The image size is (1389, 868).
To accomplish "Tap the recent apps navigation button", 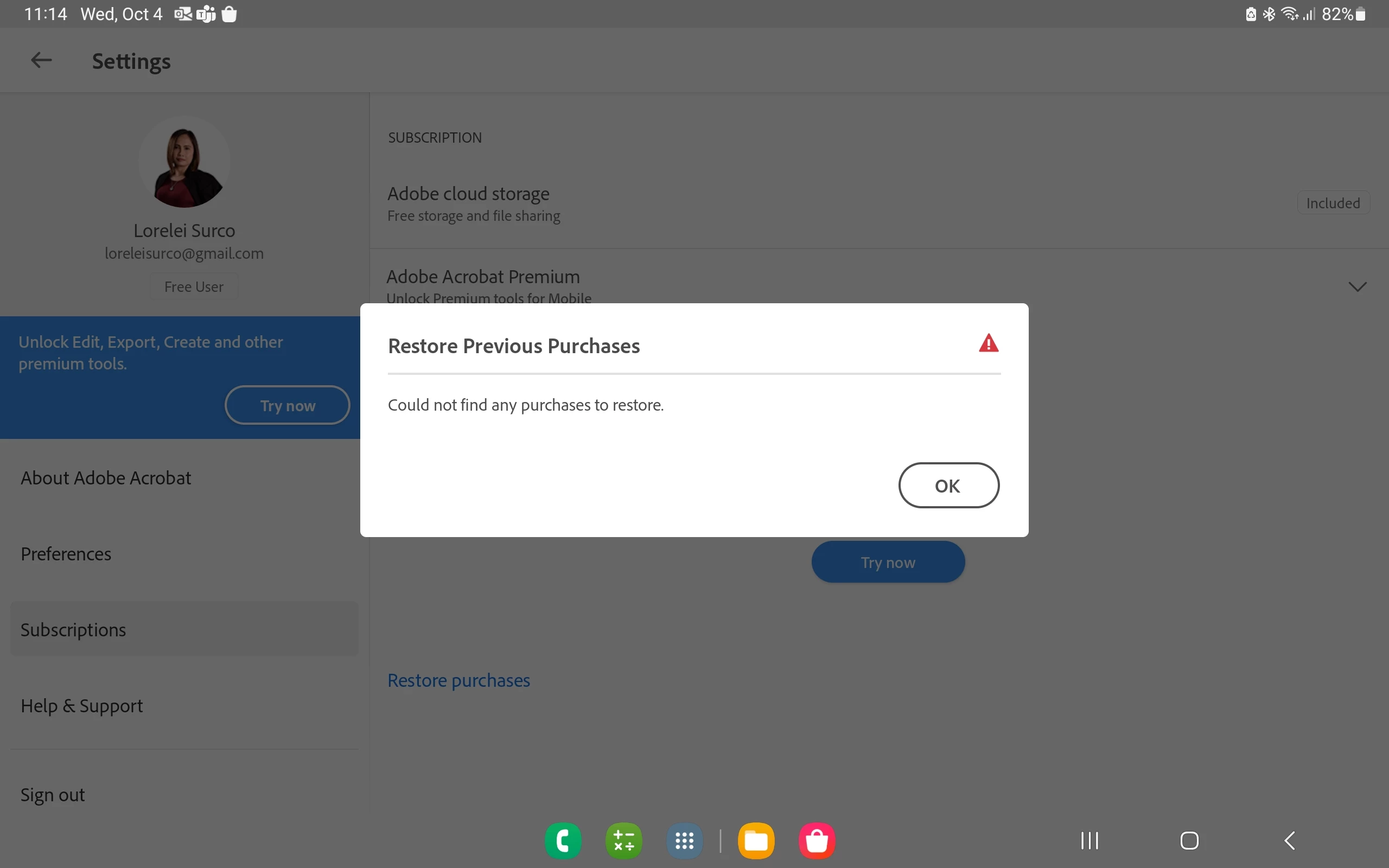I will point(1089,841).
